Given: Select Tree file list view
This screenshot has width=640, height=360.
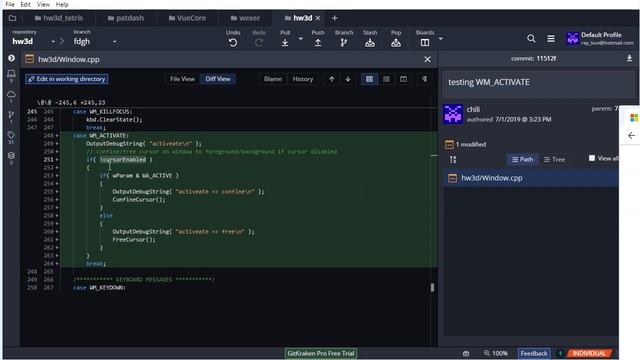Looking at the screenshot, I should 554,160.
